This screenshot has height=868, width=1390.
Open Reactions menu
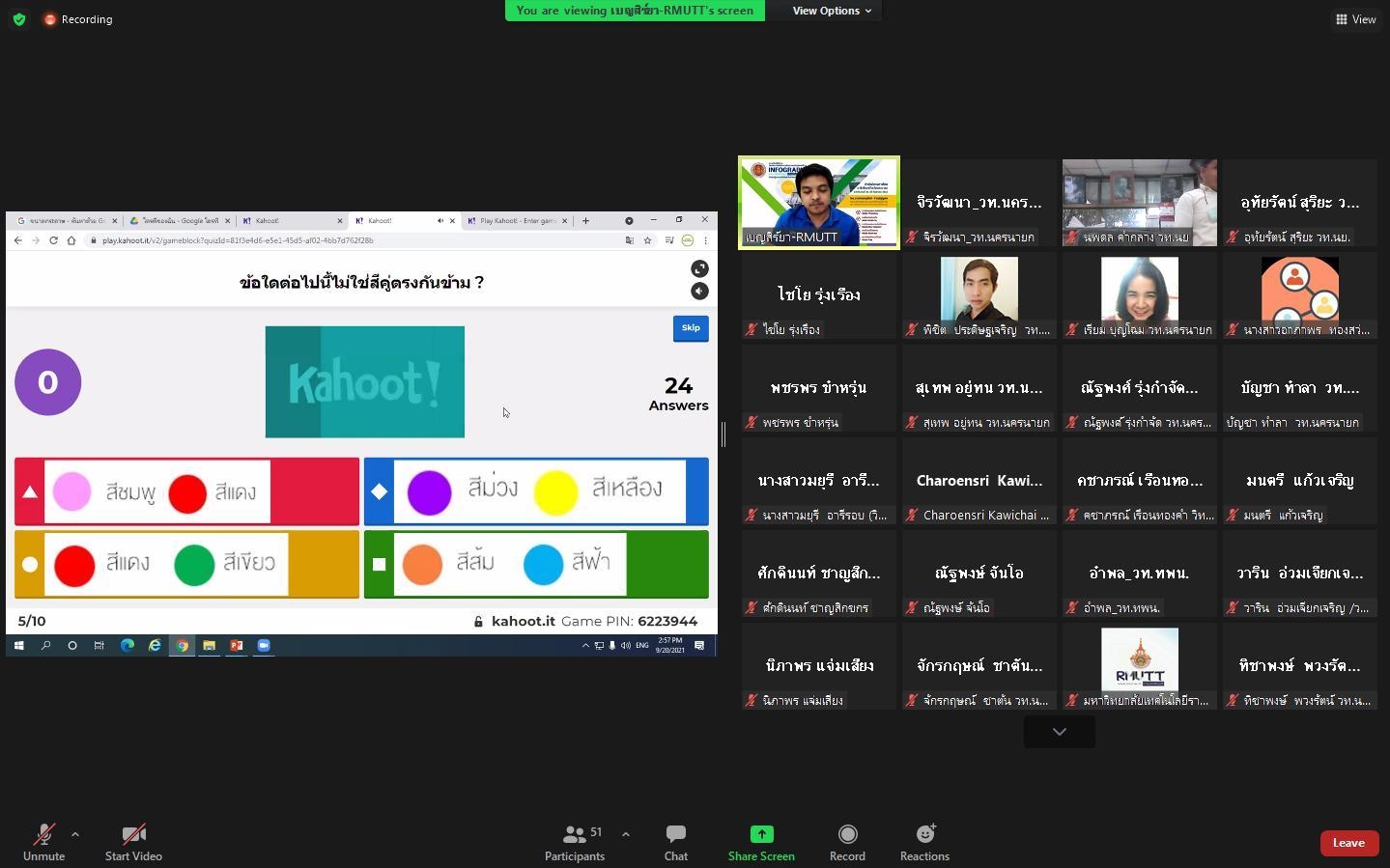(924, 842)
